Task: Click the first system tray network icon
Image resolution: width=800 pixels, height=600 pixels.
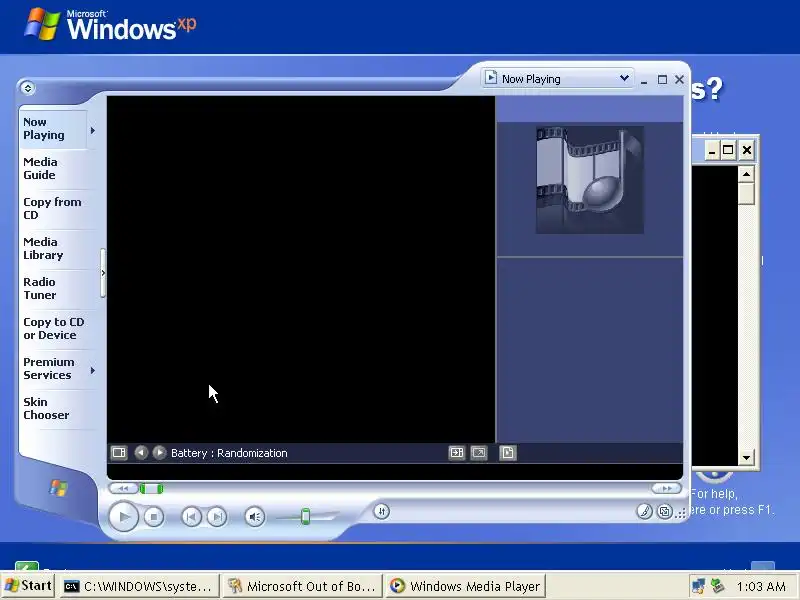Action: point(698,586)
